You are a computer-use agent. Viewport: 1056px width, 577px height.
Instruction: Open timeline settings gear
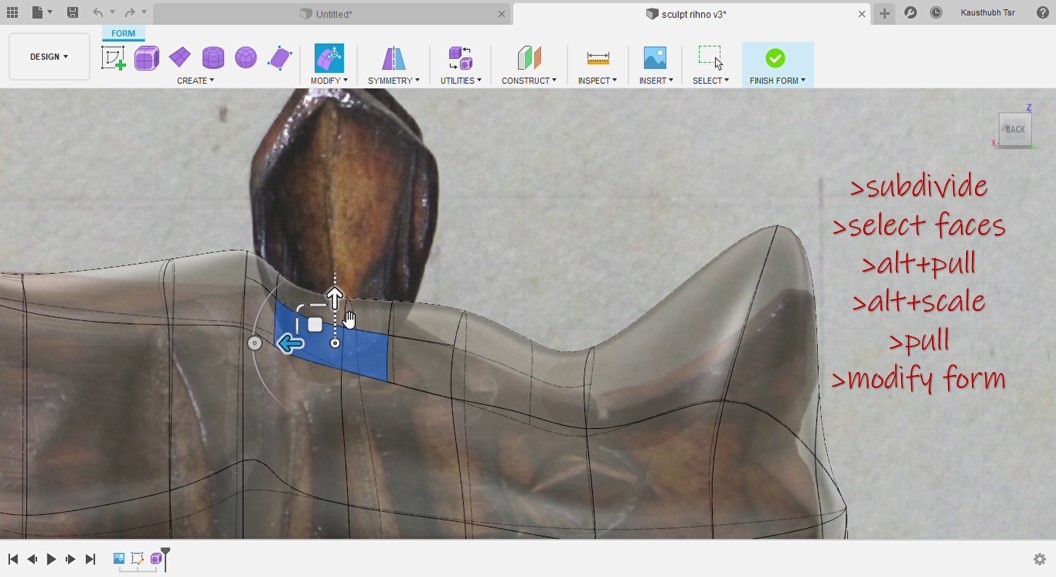[1039, 559]
